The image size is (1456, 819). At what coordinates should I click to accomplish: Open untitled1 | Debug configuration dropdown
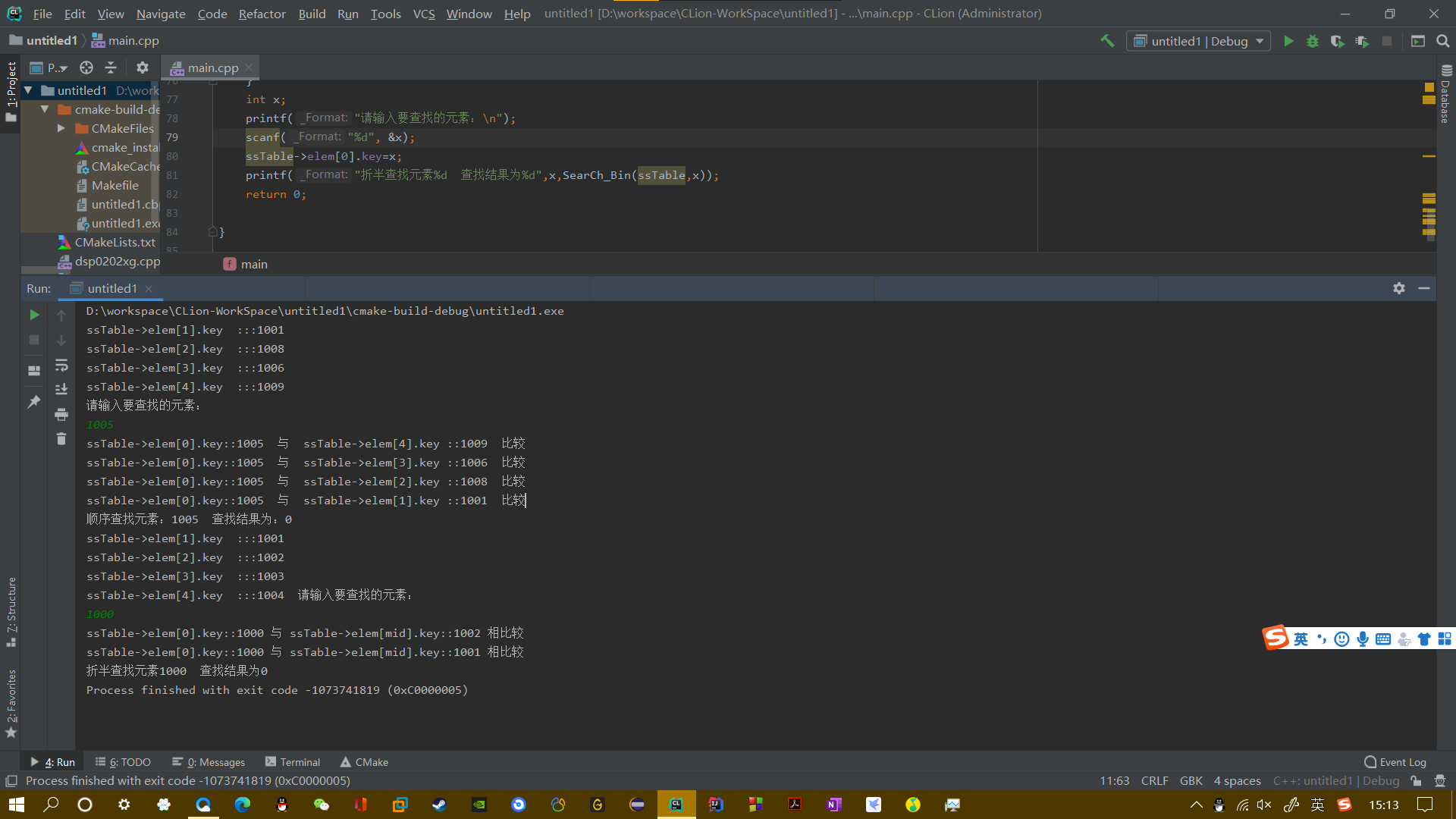coord(1198,41)
